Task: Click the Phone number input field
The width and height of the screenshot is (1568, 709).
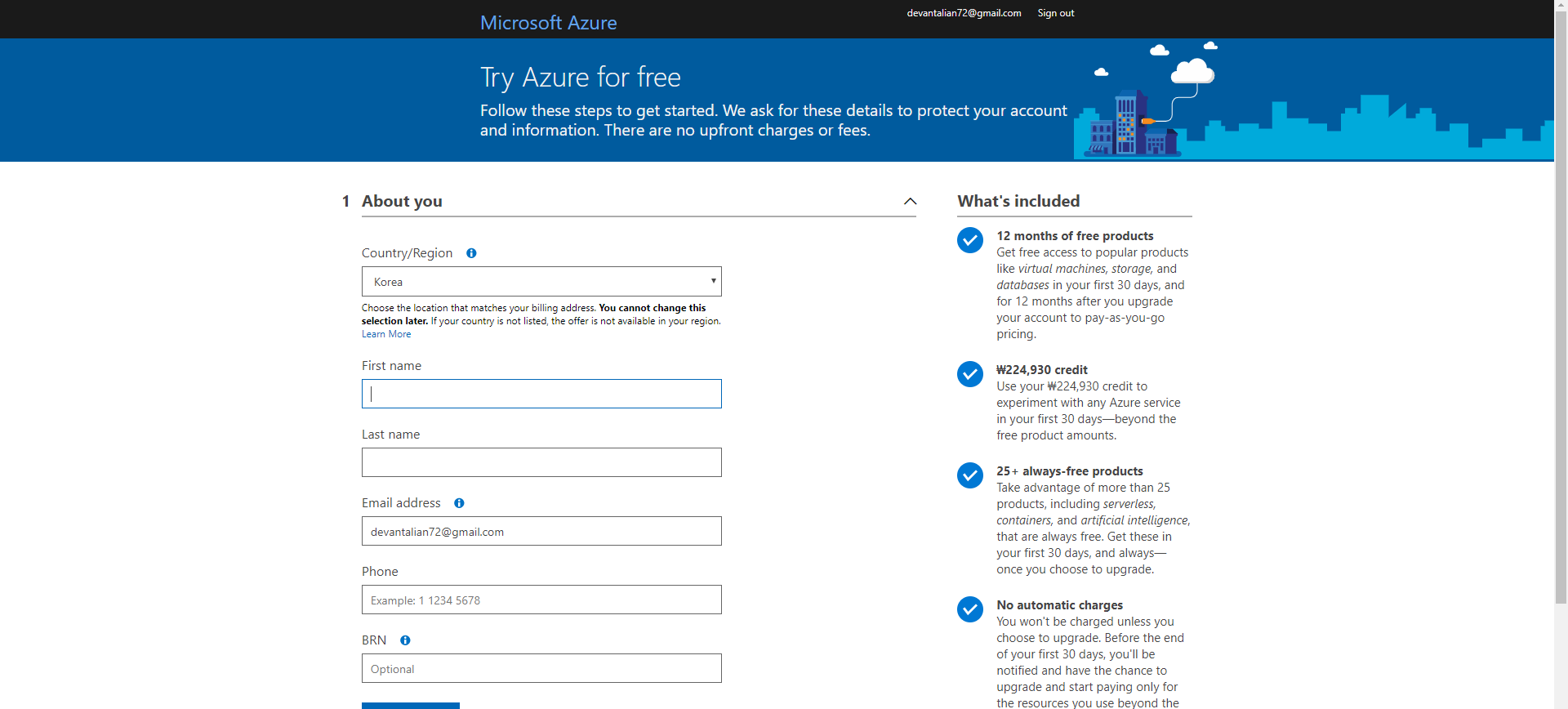Action: click(x=541, y=600)
